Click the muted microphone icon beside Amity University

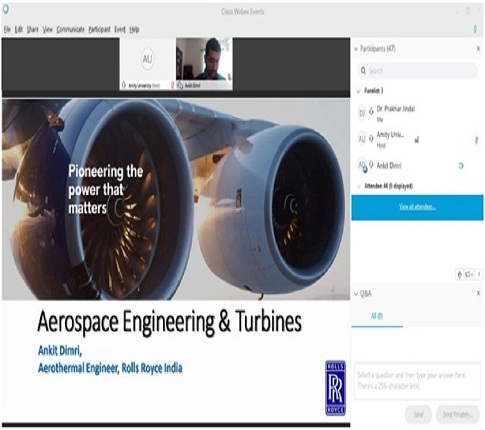(x=476, y=140)
